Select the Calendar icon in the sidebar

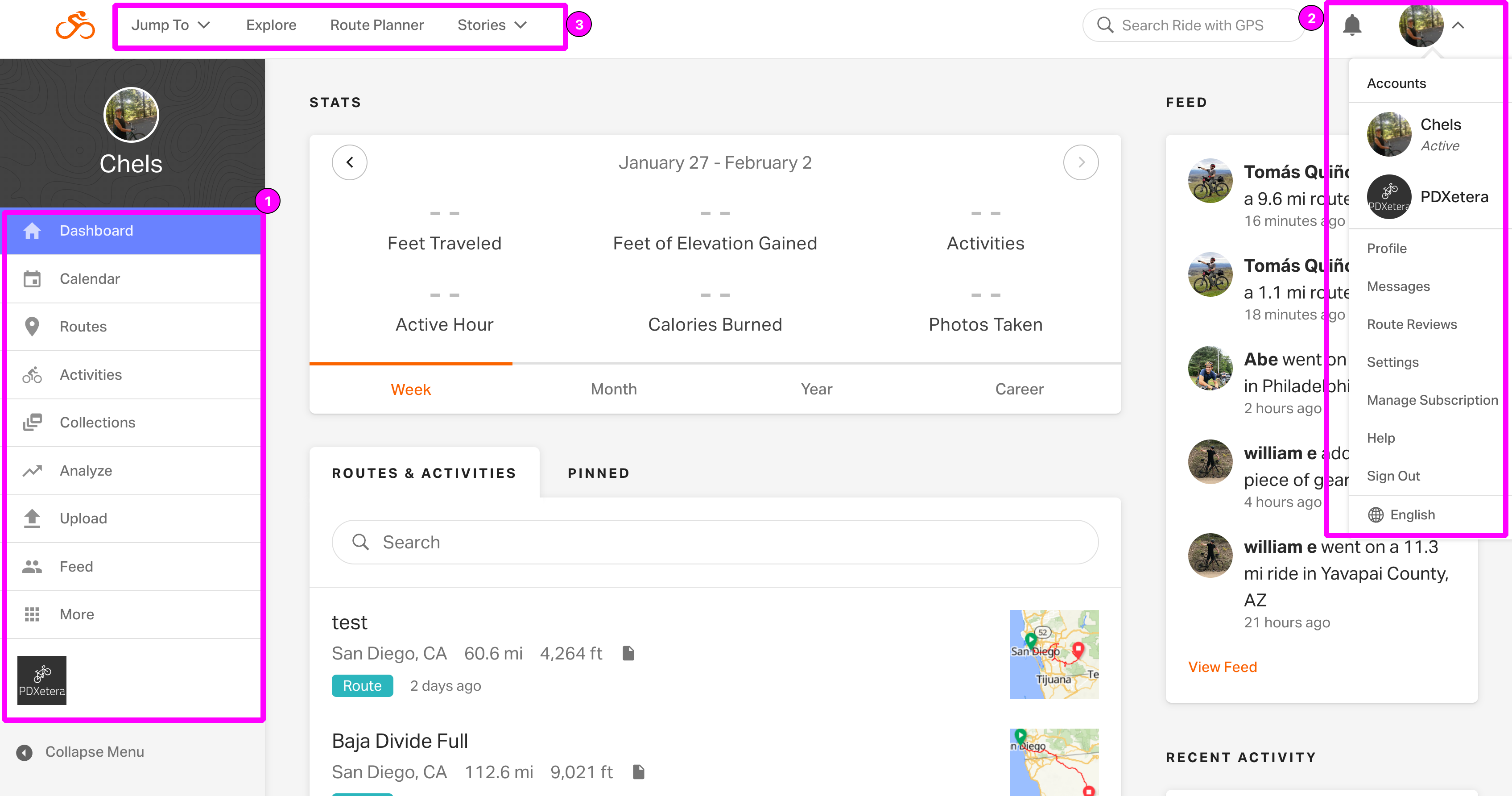32,278
